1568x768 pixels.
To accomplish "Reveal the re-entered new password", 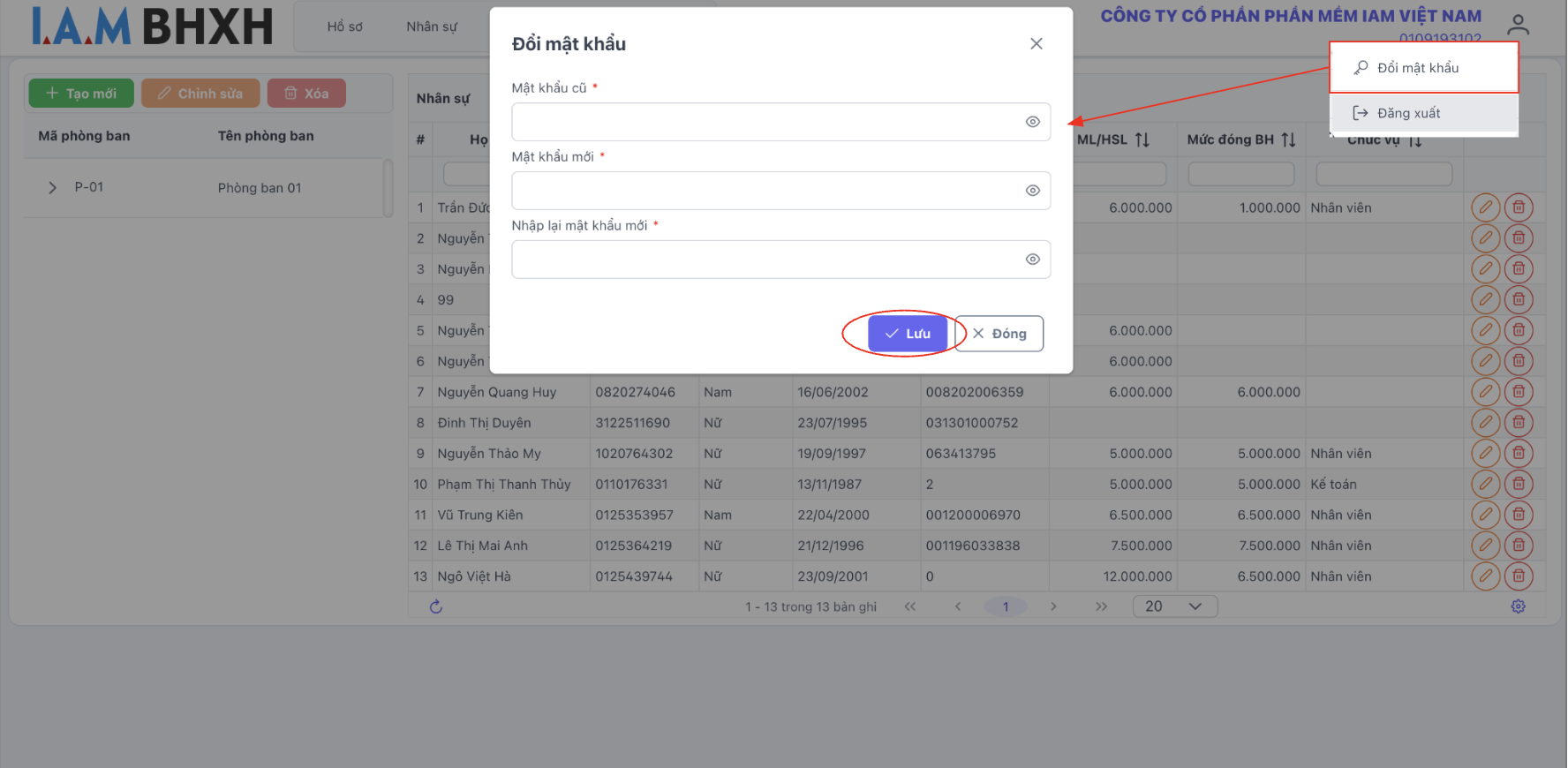I will 1032,260.
